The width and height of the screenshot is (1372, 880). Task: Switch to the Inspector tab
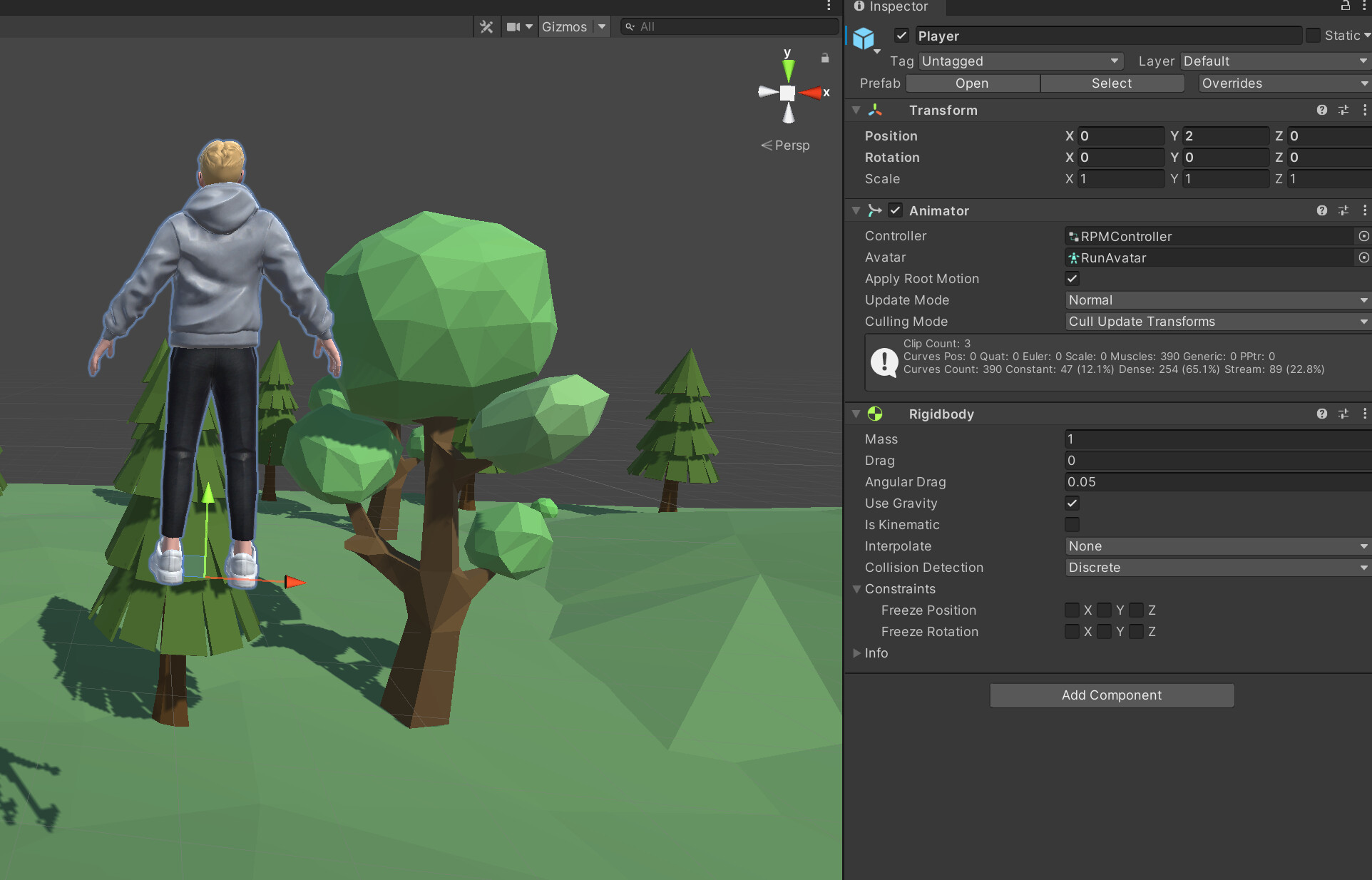(x=893, y=7)
